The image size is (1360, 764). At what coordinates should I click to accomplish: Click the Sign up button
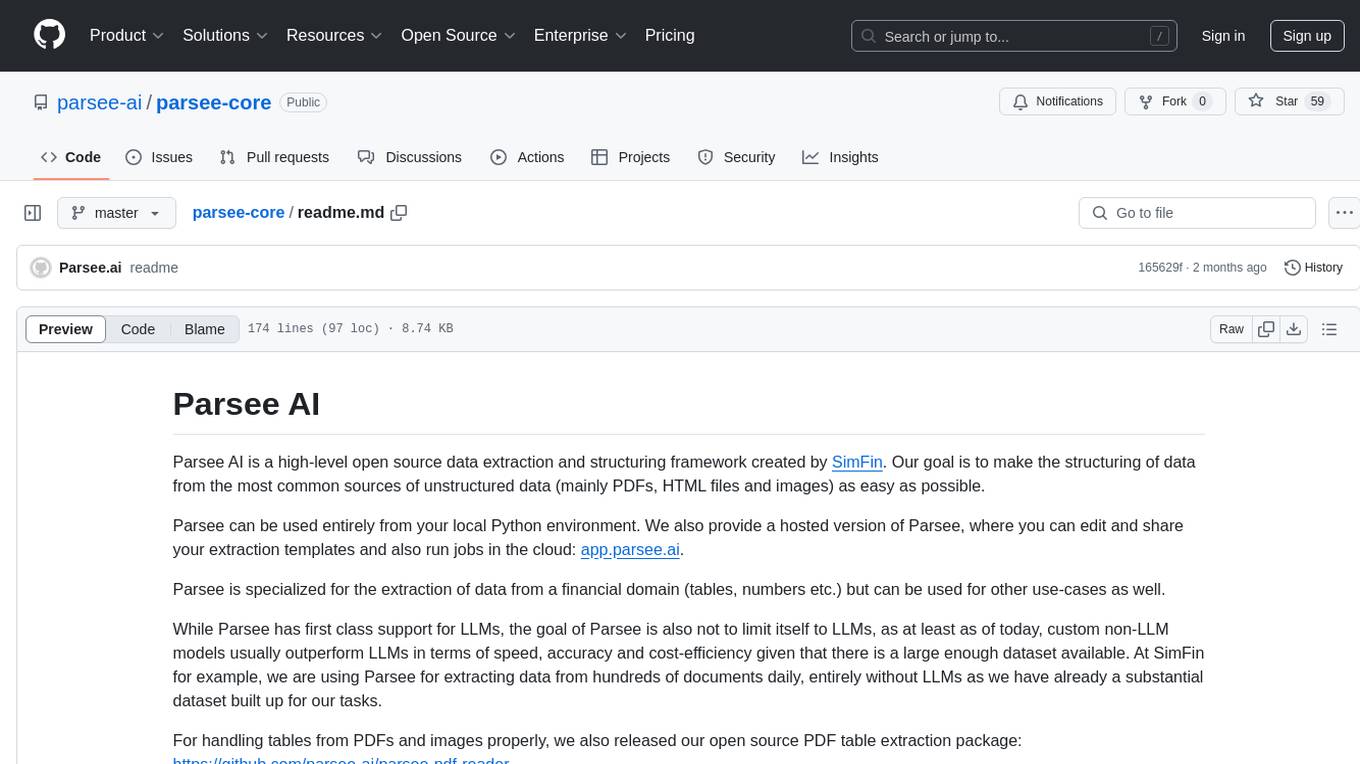[x=1307, y=36]
